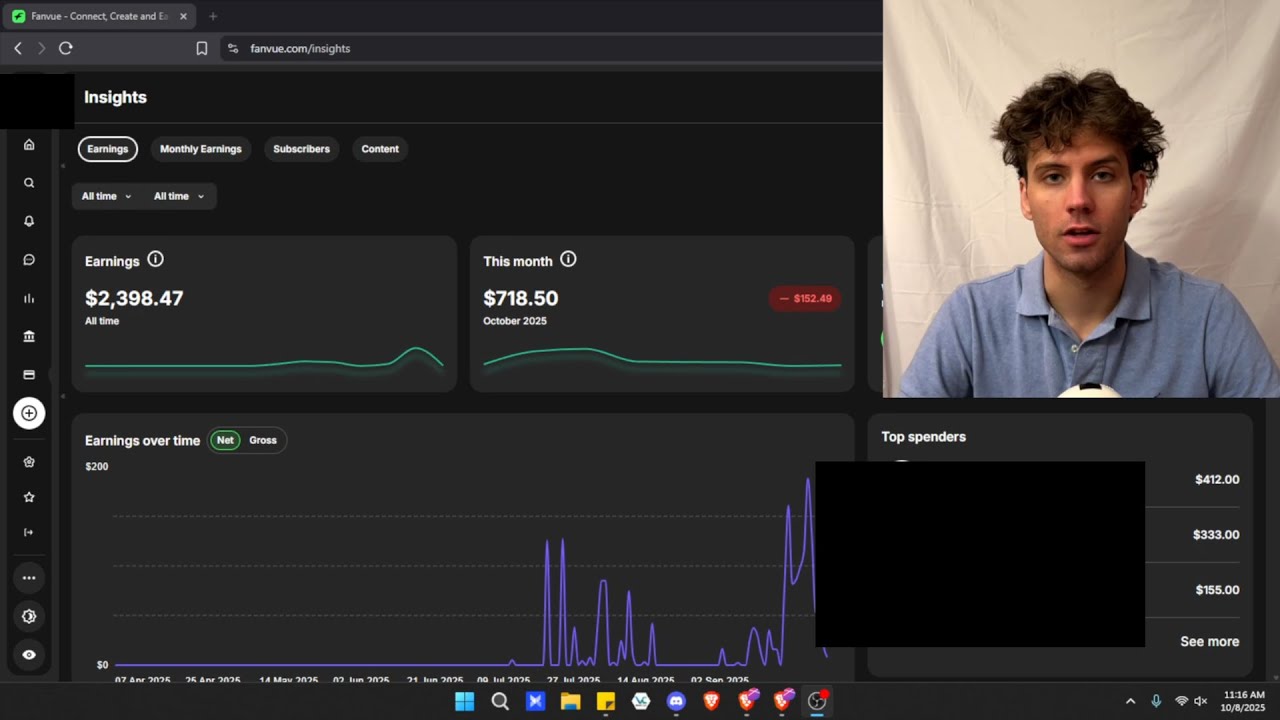Click the $412.00 top spender amount
The width and height of the screenshot is (1280, 720).
(x=1217, y=480)
